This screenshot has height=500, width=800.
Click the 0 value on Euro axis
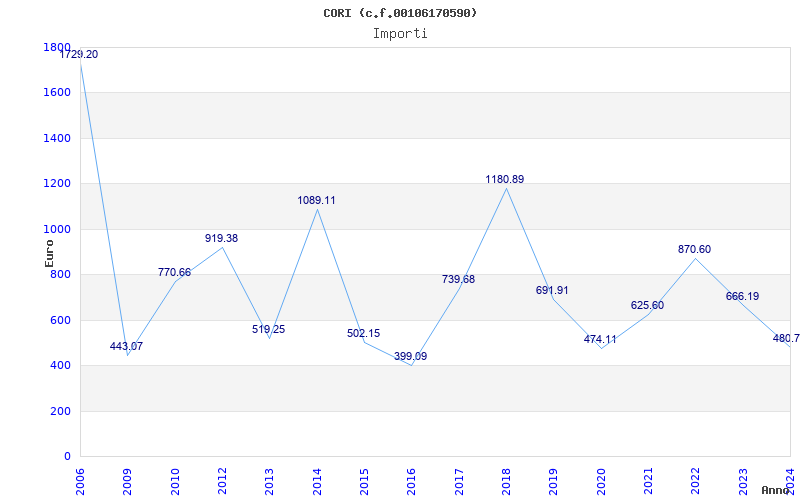coord(67,457)
